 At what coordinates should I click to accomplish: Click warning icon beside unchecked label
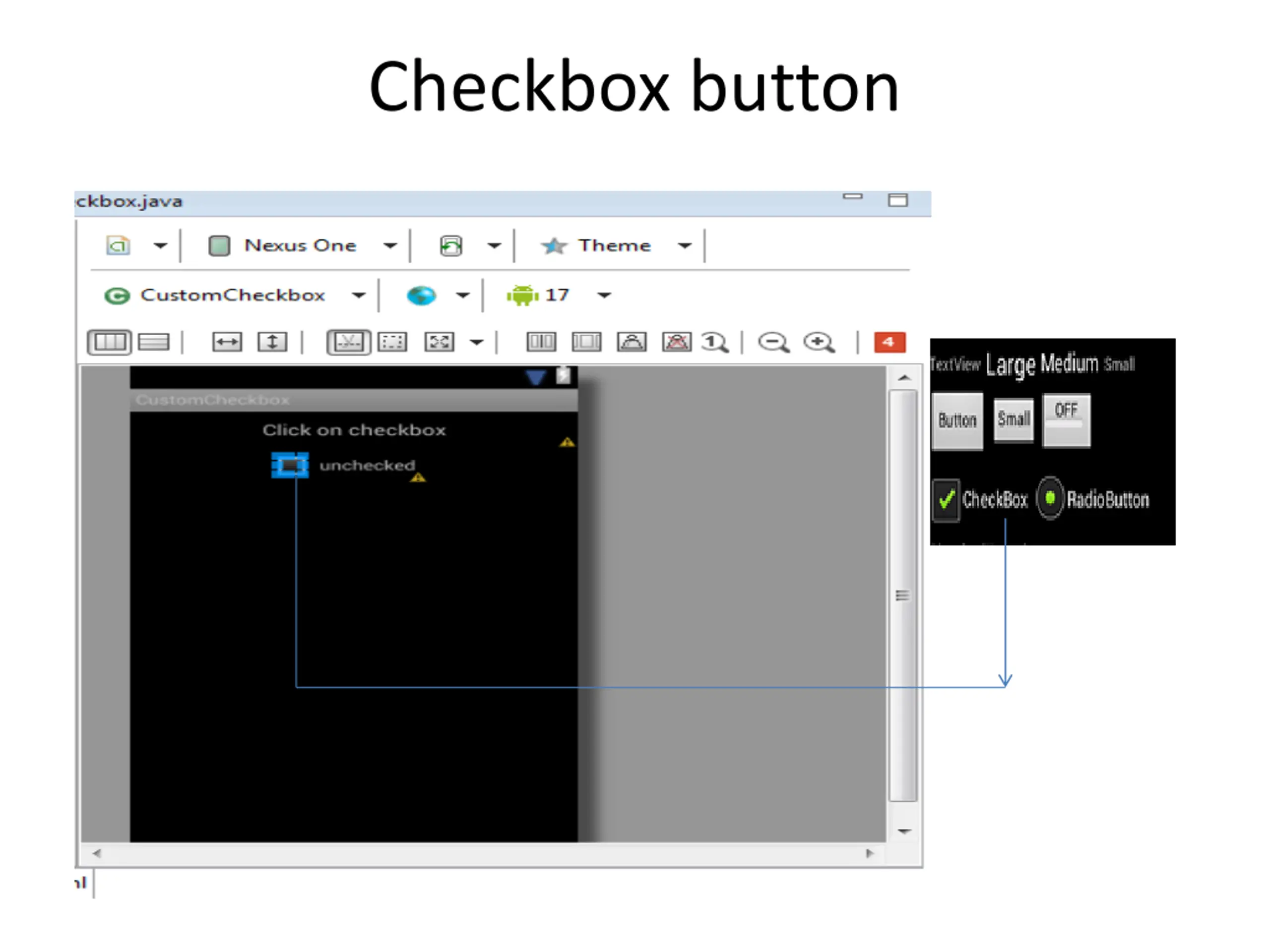(x=418, y=477)
